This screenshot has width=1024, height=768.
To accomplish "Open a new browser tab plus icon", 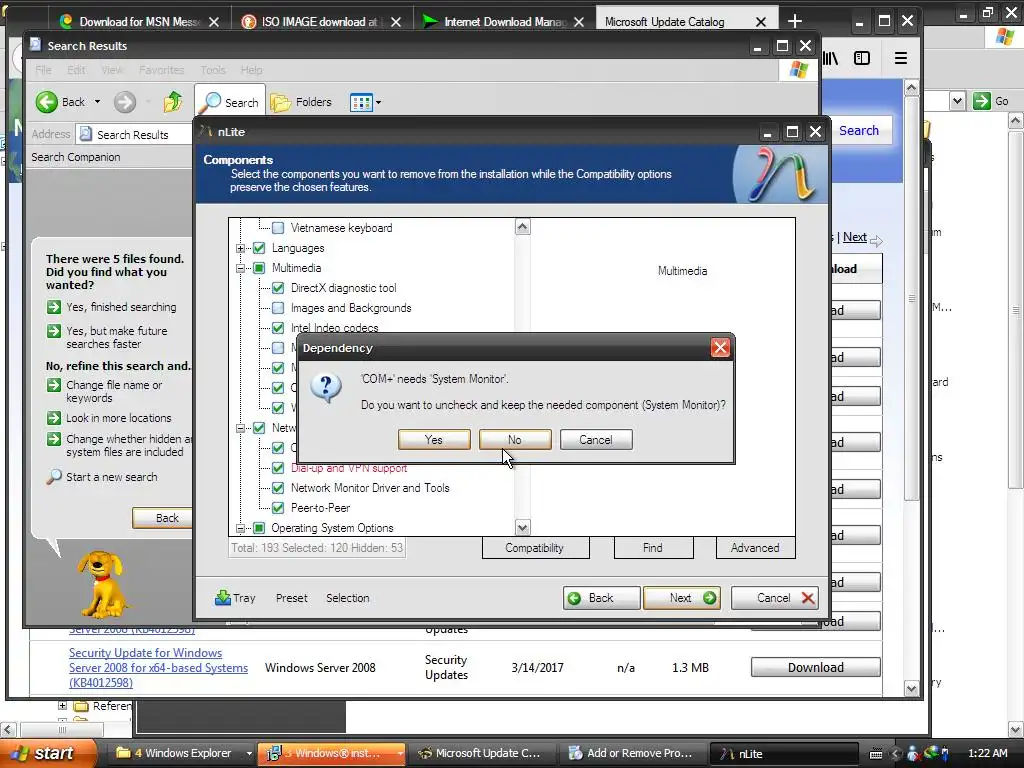I will [795, 22].
